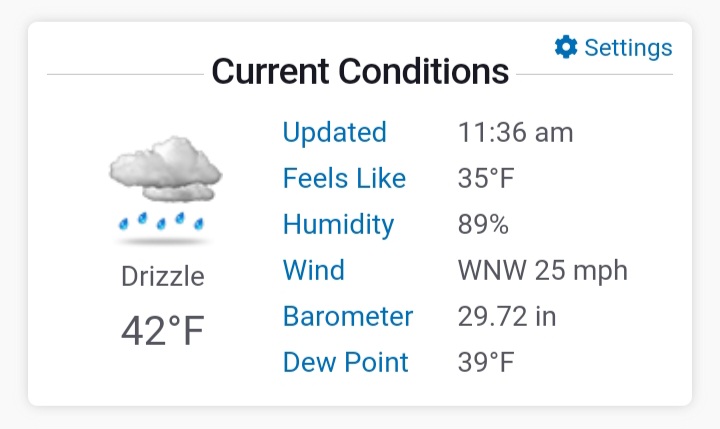Select the Drizzle condition text

(163, 277)
